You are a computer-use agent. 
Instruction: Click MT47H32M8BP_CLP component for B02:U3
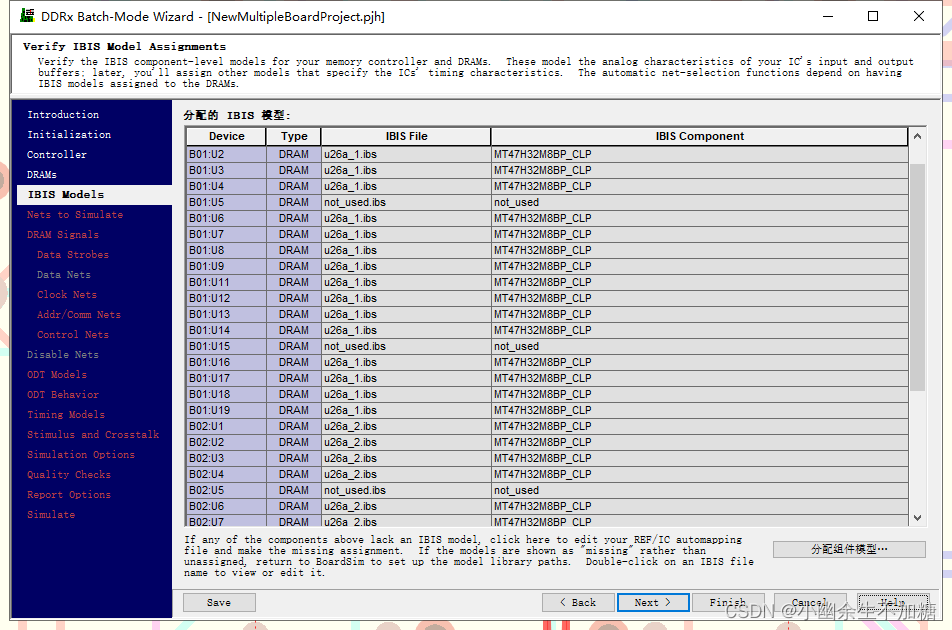tap(699, 458)
